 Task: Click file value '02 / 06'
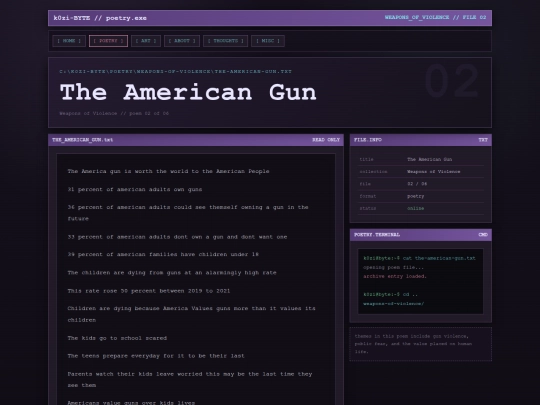(417, 184)
